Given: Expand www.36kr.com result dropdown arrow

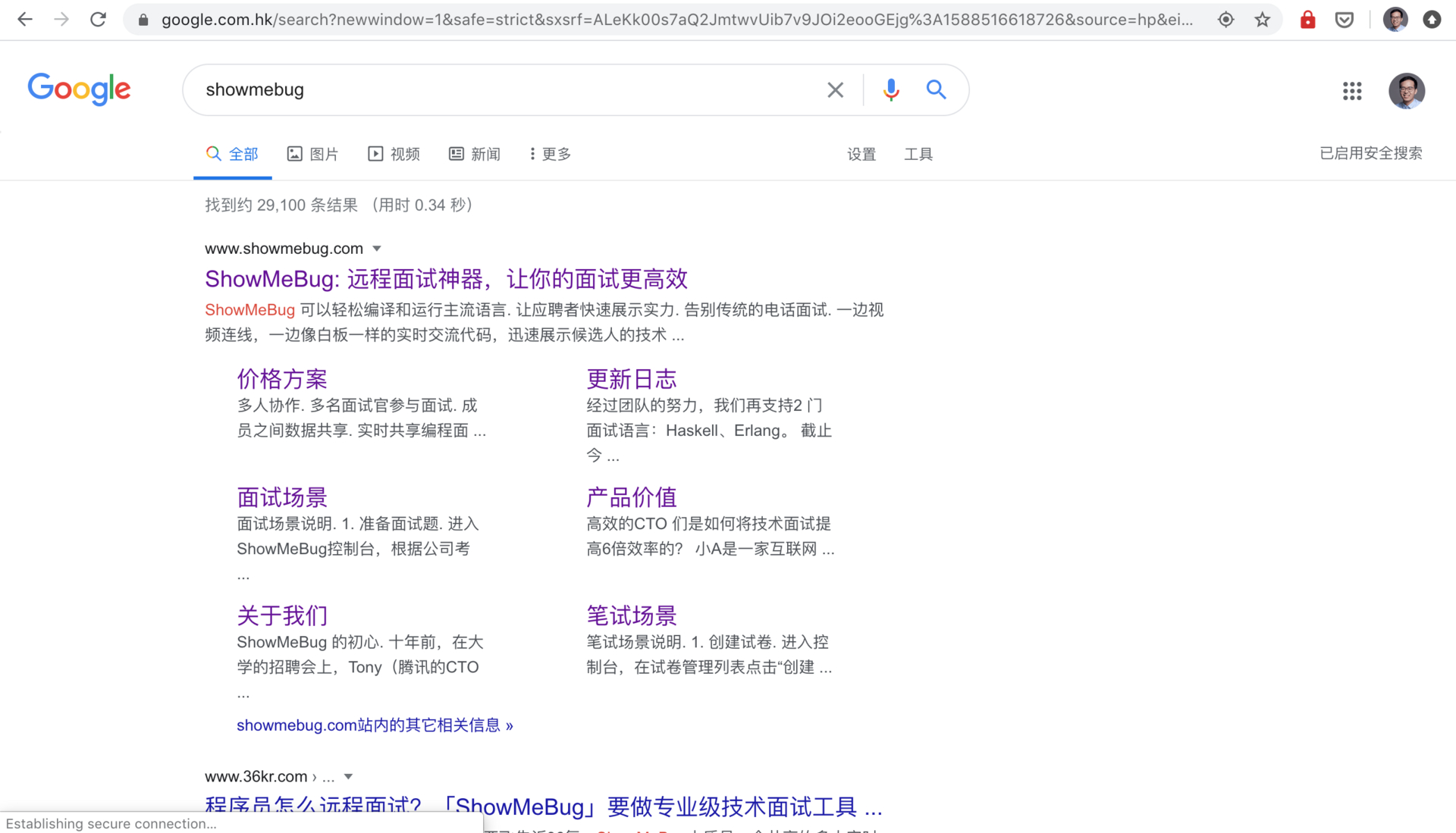Looking at the screenshot, I should [x=349, y=777].
